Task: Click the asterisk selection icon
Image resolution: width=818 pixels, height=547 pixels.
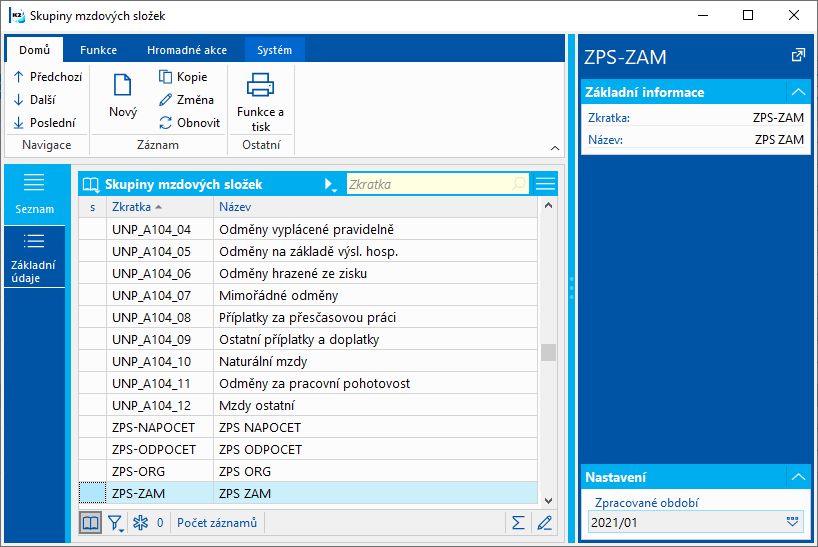Action: (140, 522)
